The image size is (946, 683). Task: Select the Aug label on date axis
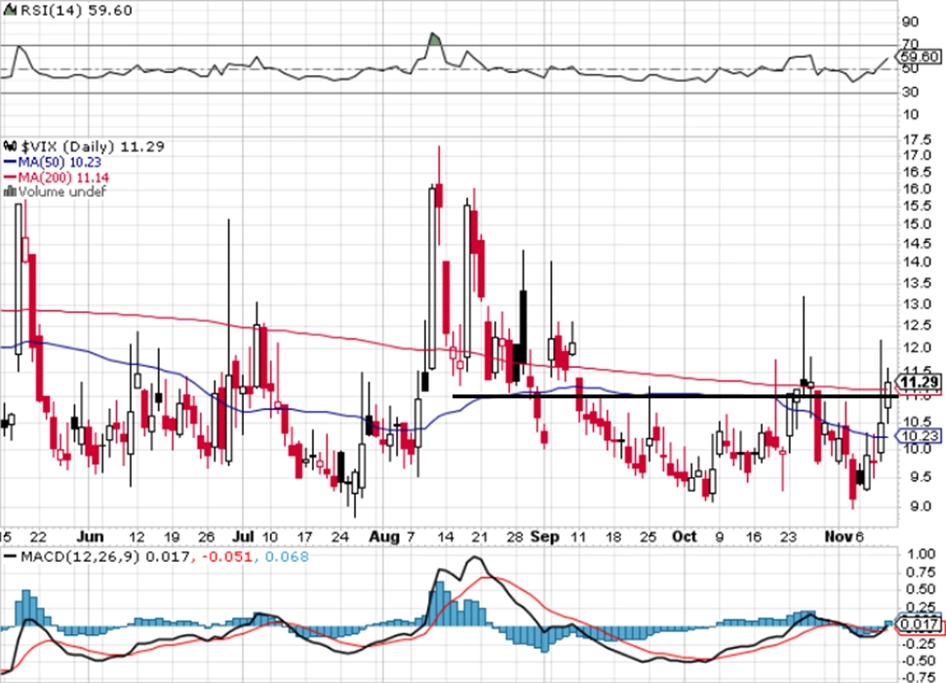tap(384, 536)
